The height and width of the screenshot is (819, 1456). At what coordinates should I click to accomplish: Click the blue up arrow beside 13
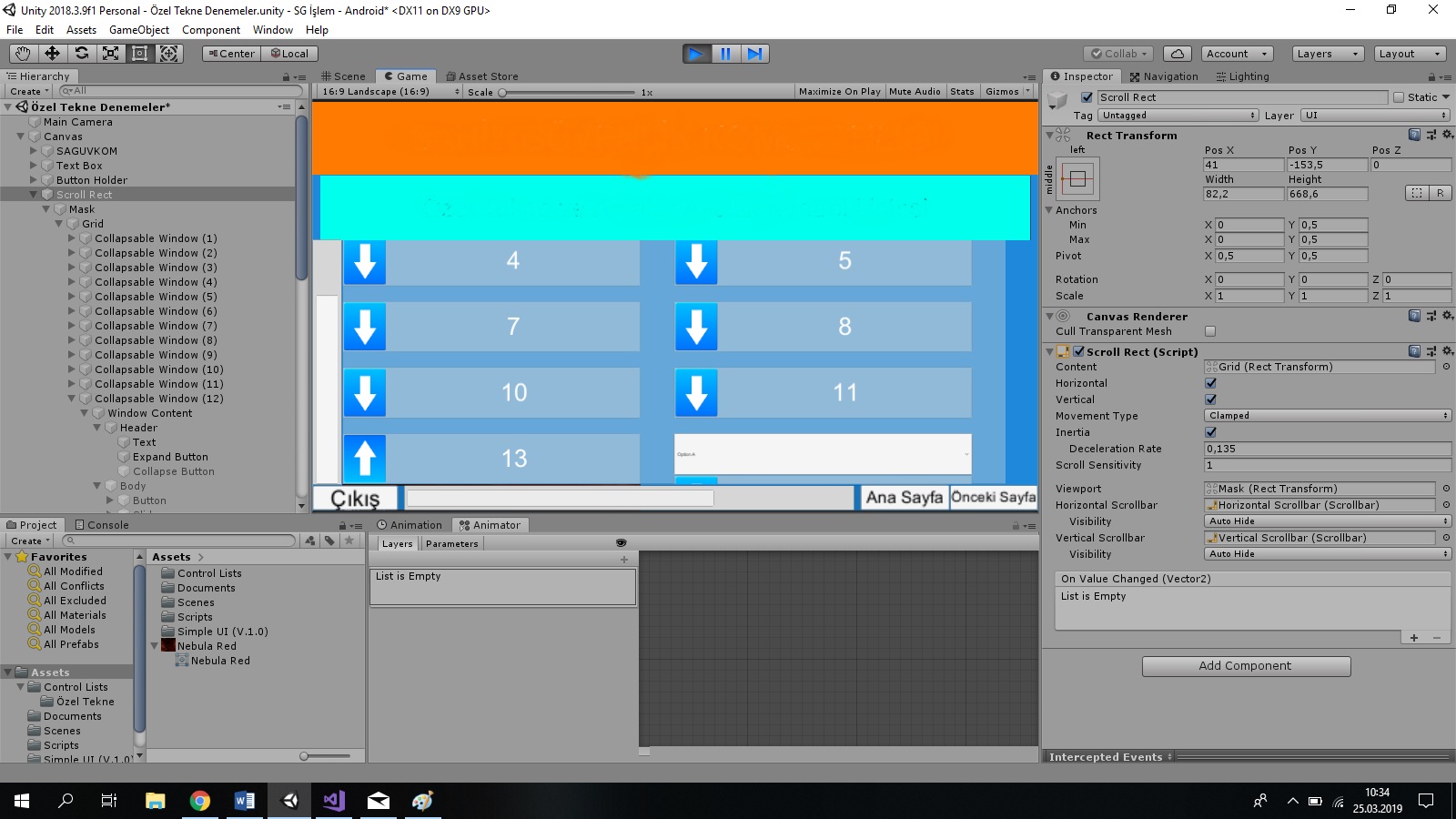[365, 459]
